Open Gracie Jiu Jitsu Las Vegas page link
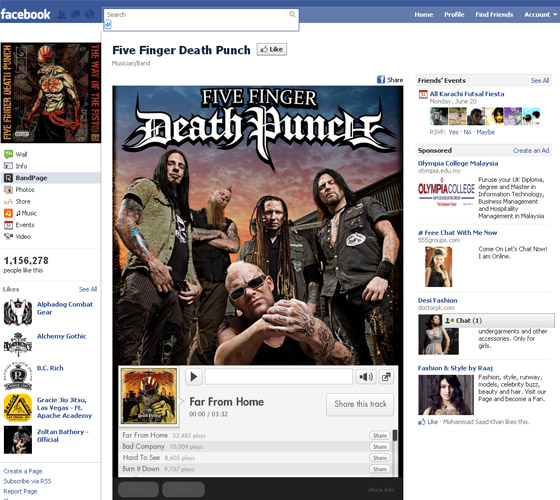The height and width of the screenshot is (500, 560). coord(64,408)
